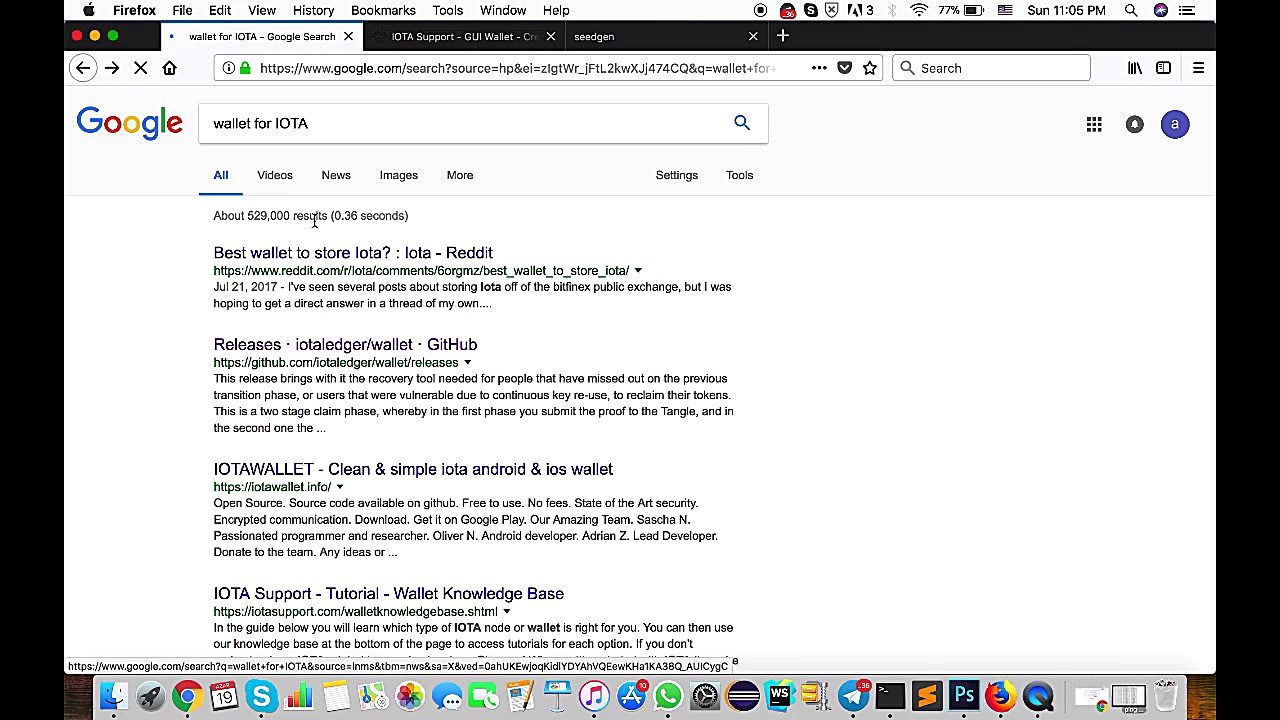Viewport: 1280px width, 720px height.
Task: Close the 'wallet for IOTA' tab
Action: click(x=348, y=36)
